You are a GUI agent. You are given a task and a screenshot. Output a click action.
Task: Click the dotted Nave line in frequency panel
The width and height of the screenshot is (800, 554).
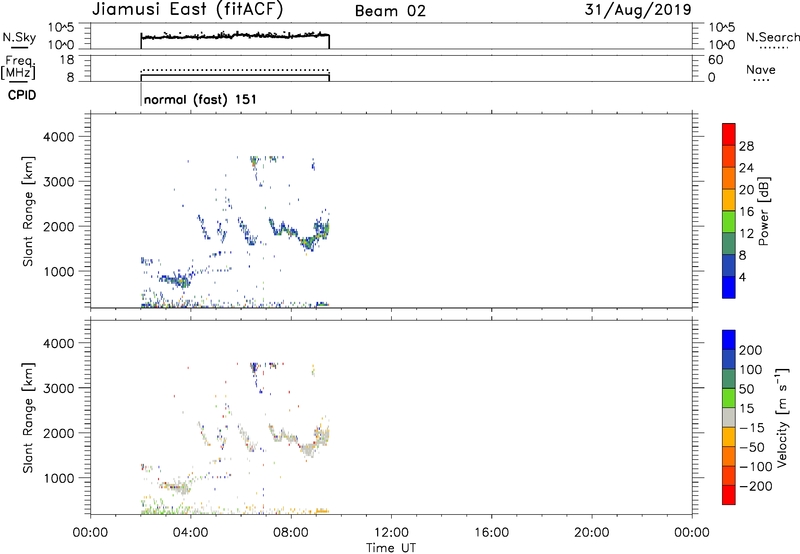235,70
